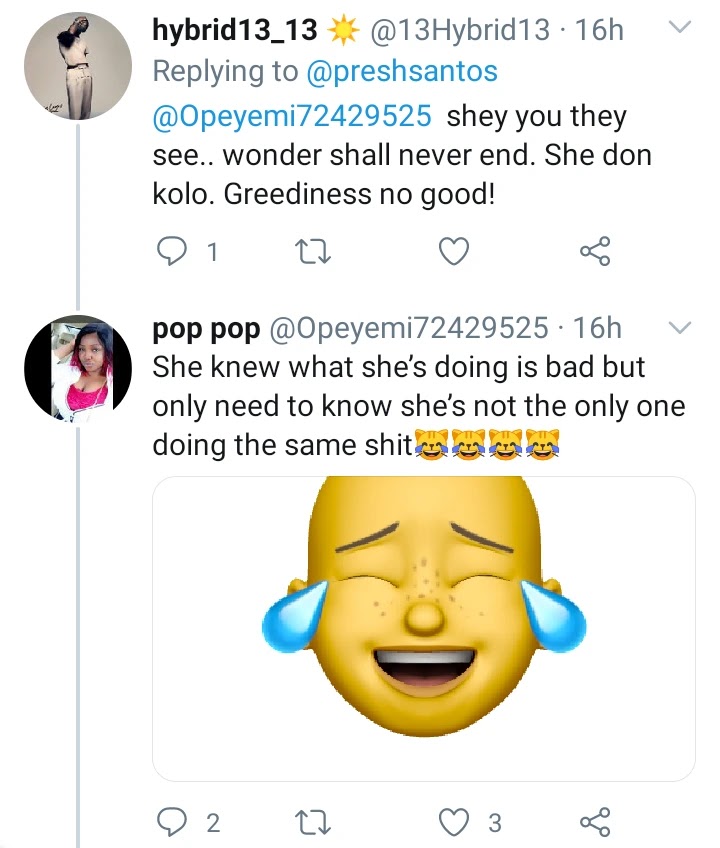
Task: Open pop pop's profile picture
Action: [77, 366]
